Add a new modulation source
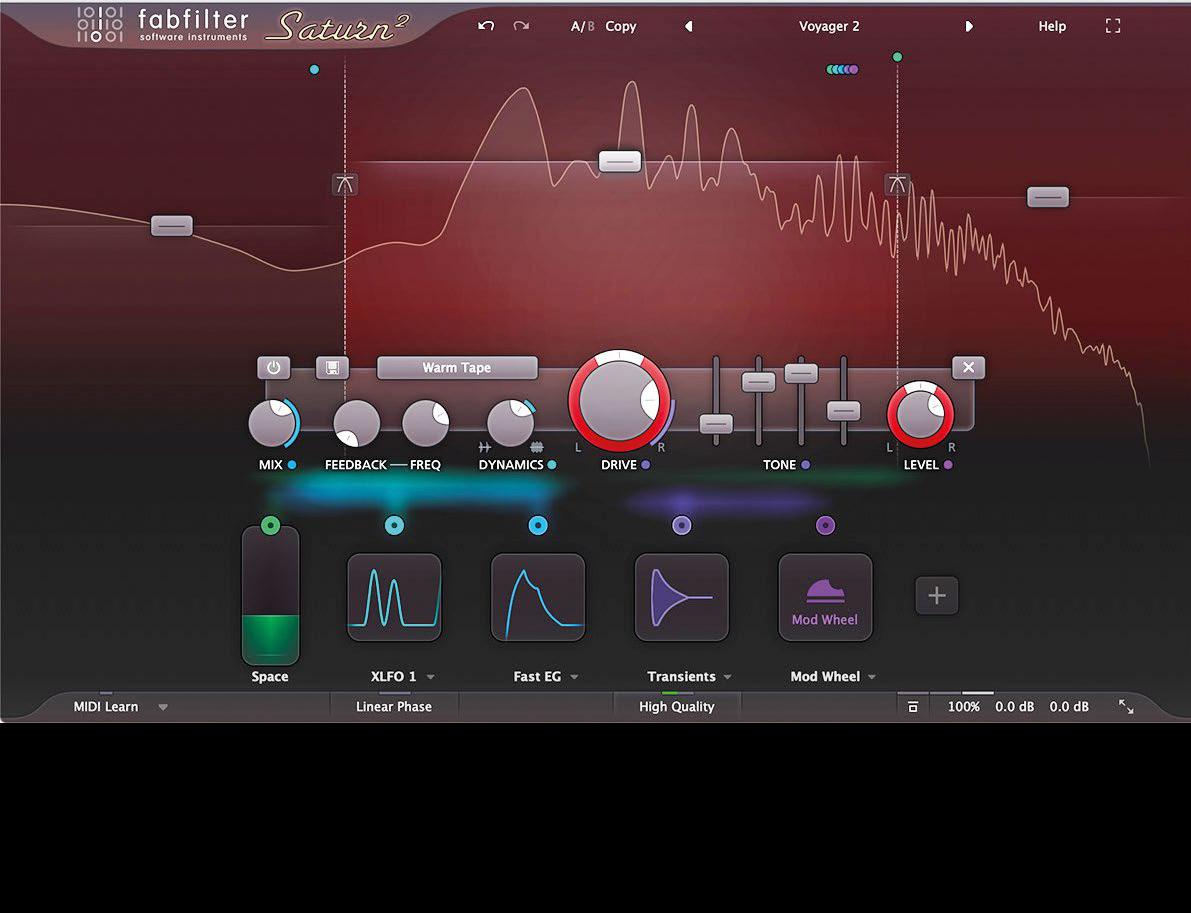 tap(937, 596)
